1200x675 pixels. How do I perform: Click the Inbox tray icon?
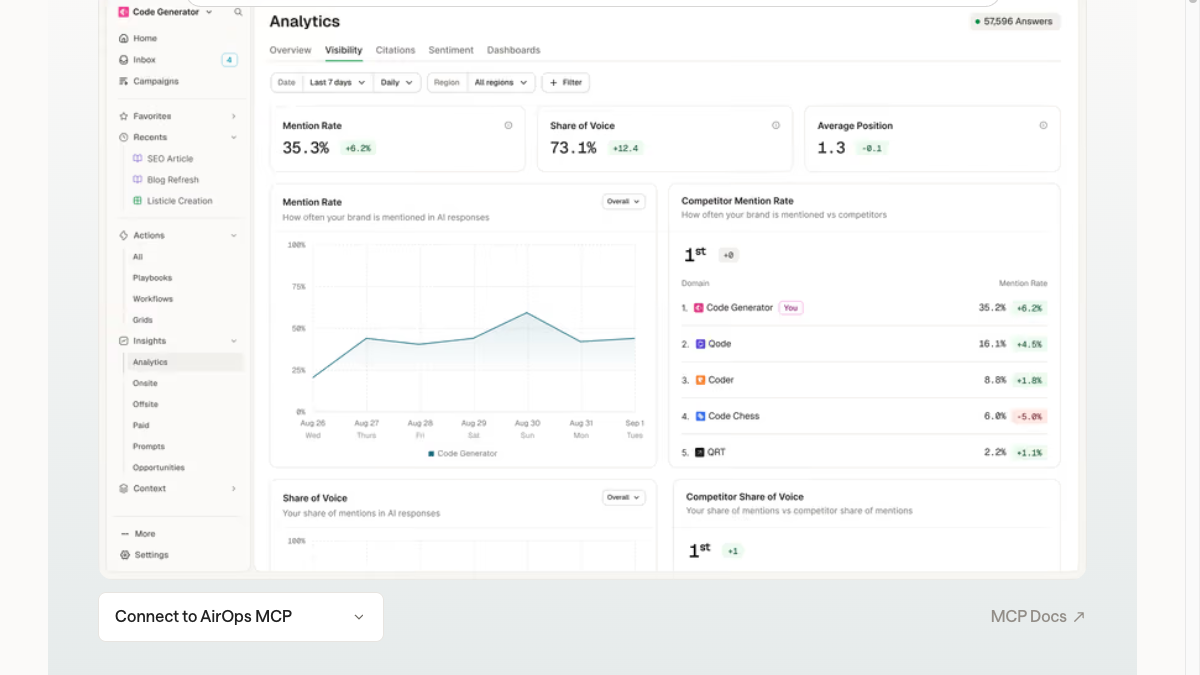click(123, 60)
